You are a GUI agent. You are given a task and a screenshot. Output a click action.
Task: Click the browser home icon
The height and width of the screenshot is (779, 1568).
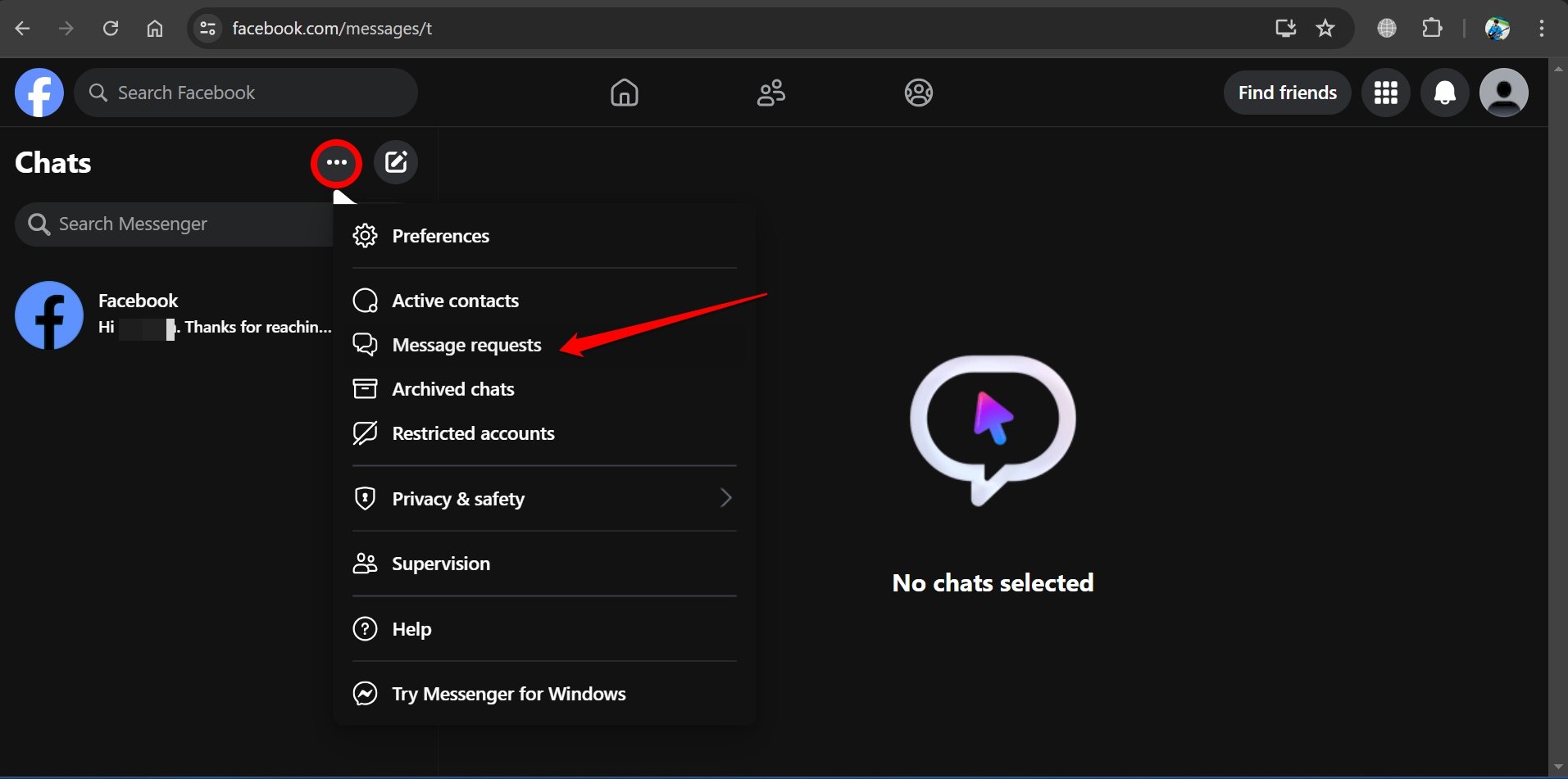154,29
